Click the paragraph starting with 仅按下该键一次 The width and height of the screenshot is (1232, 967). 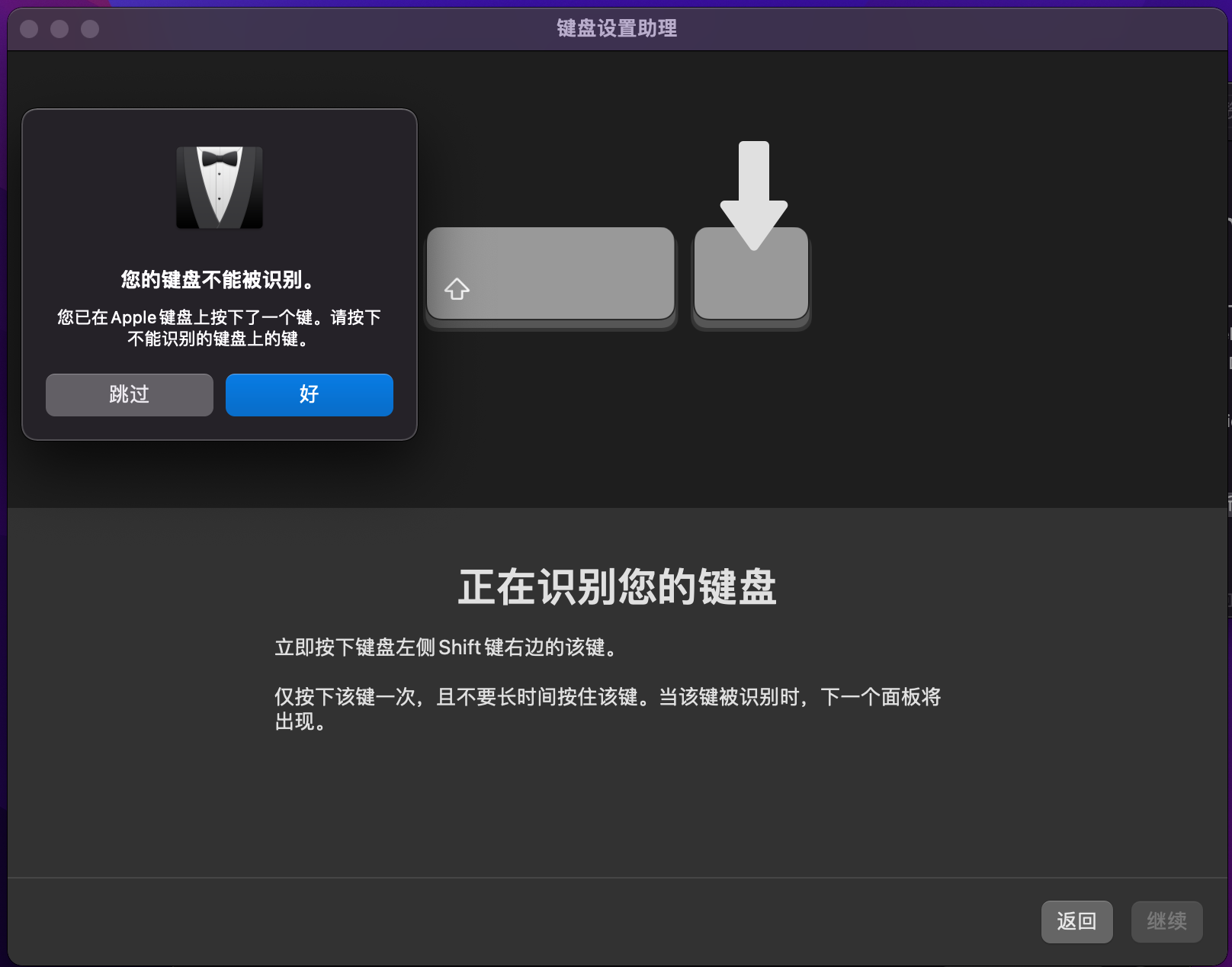click(607, 697)
